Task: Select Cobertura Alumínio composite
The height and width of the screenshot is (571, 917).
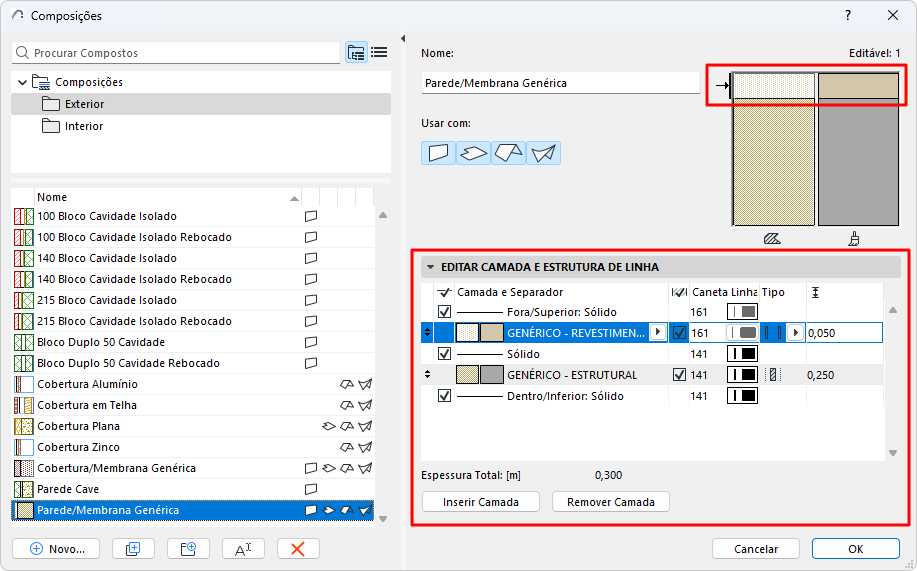Action: click(x=193, y=385)
